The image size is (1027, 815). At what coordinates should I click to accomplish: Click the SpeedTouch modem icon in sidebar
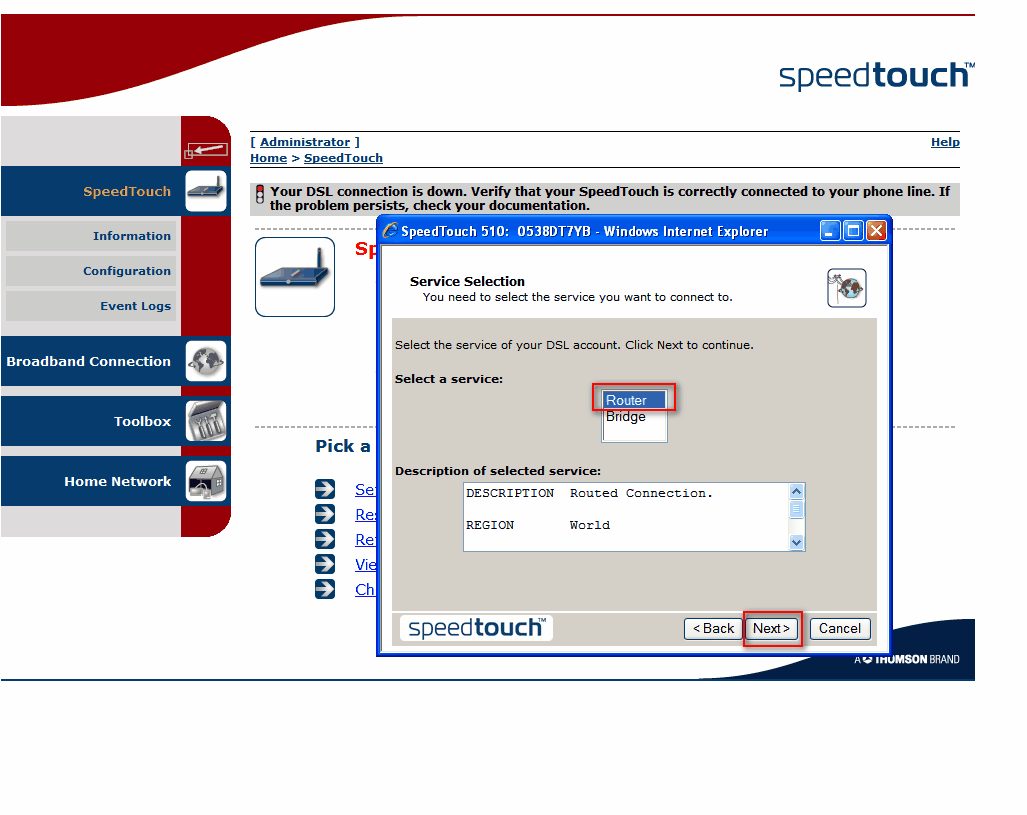pos(206,191)
